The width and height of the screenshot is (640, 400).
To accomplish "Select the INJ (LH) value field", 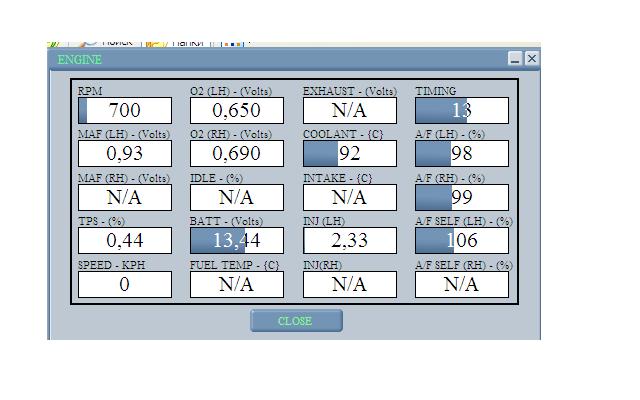I will 349,240.
